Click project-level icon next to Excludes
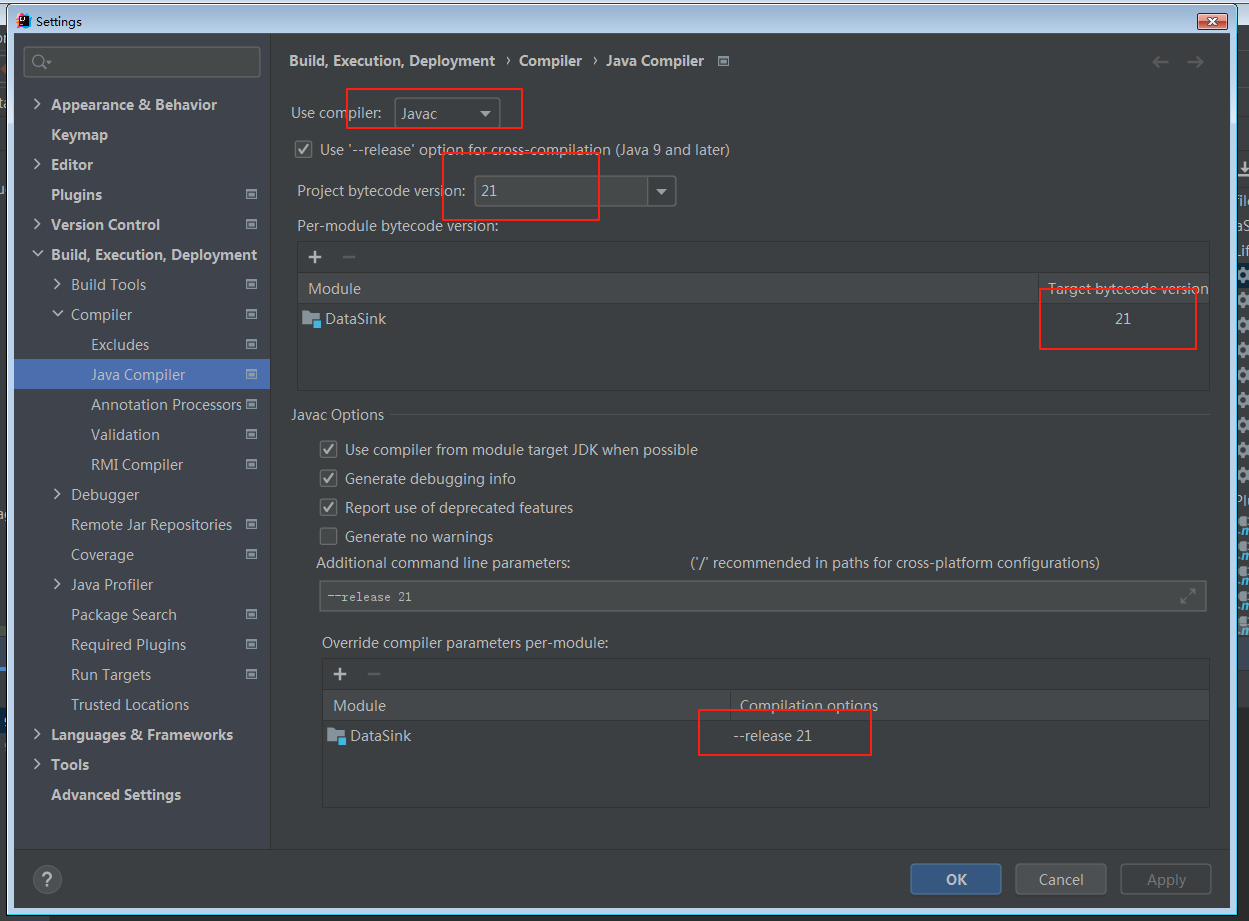This screenshot has height=921, width=1249. pyautogui.click(x=251, y=344)
